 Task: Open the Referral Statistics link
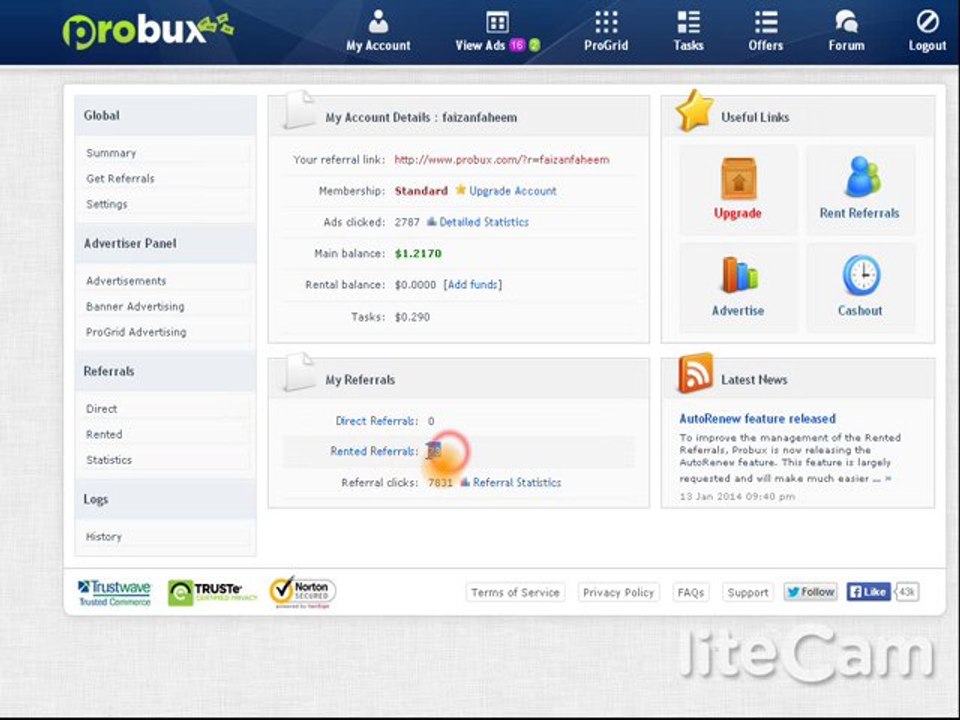pos(517,482)
